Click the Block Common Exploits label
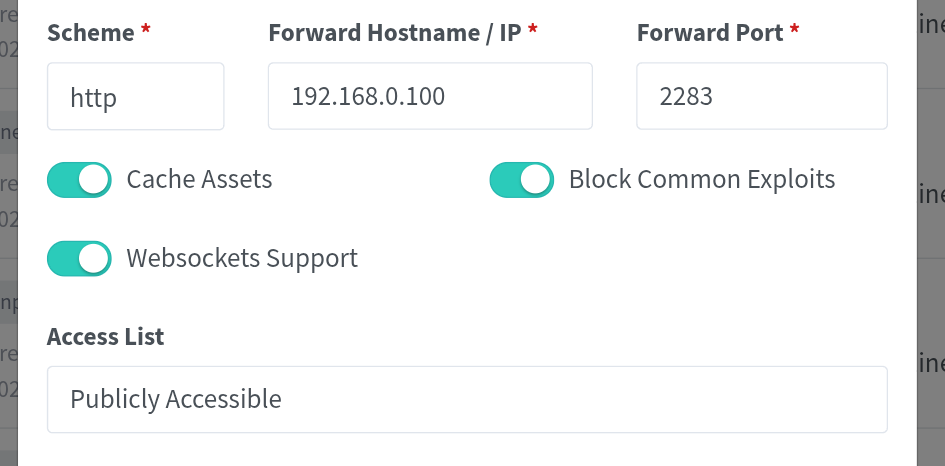Image resolution: width=945 pixels, height=466 pixels. [x=701, y=180]
